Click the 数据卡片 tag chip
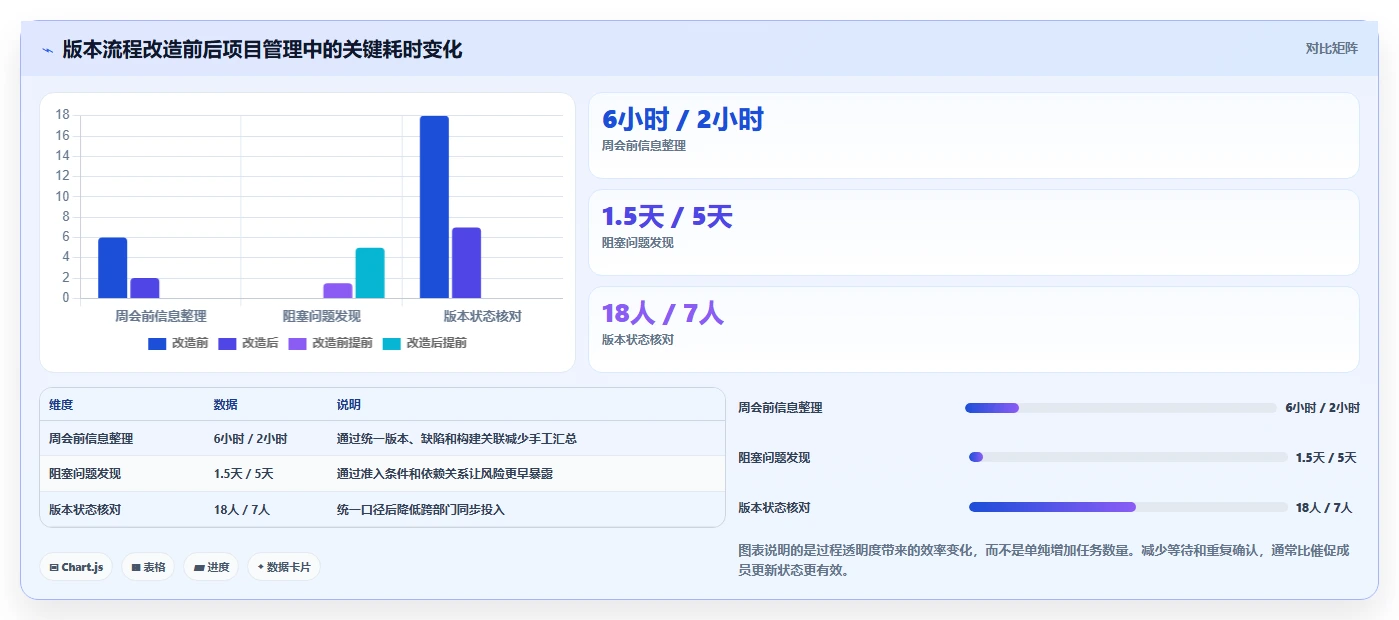The width and height of the screenshot is (1399, 620). coord(284,567)
